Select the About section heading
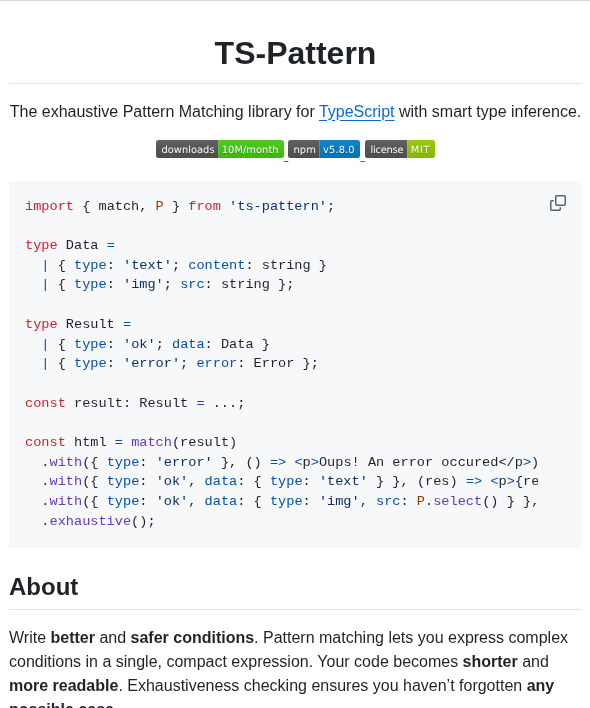The height and width of the screenshot is (708, 590). coord(44,587)
